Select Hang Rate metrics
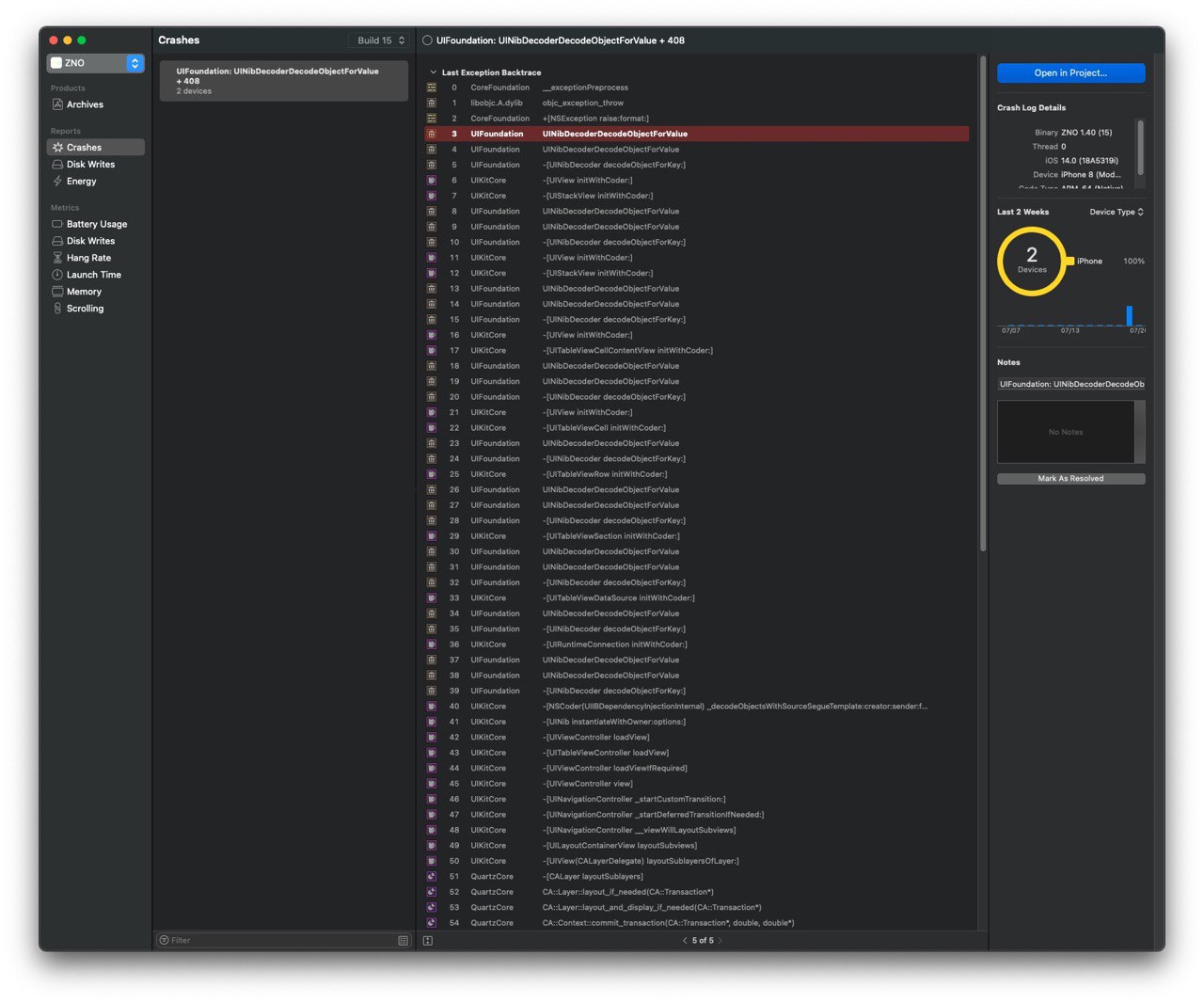 95,258
